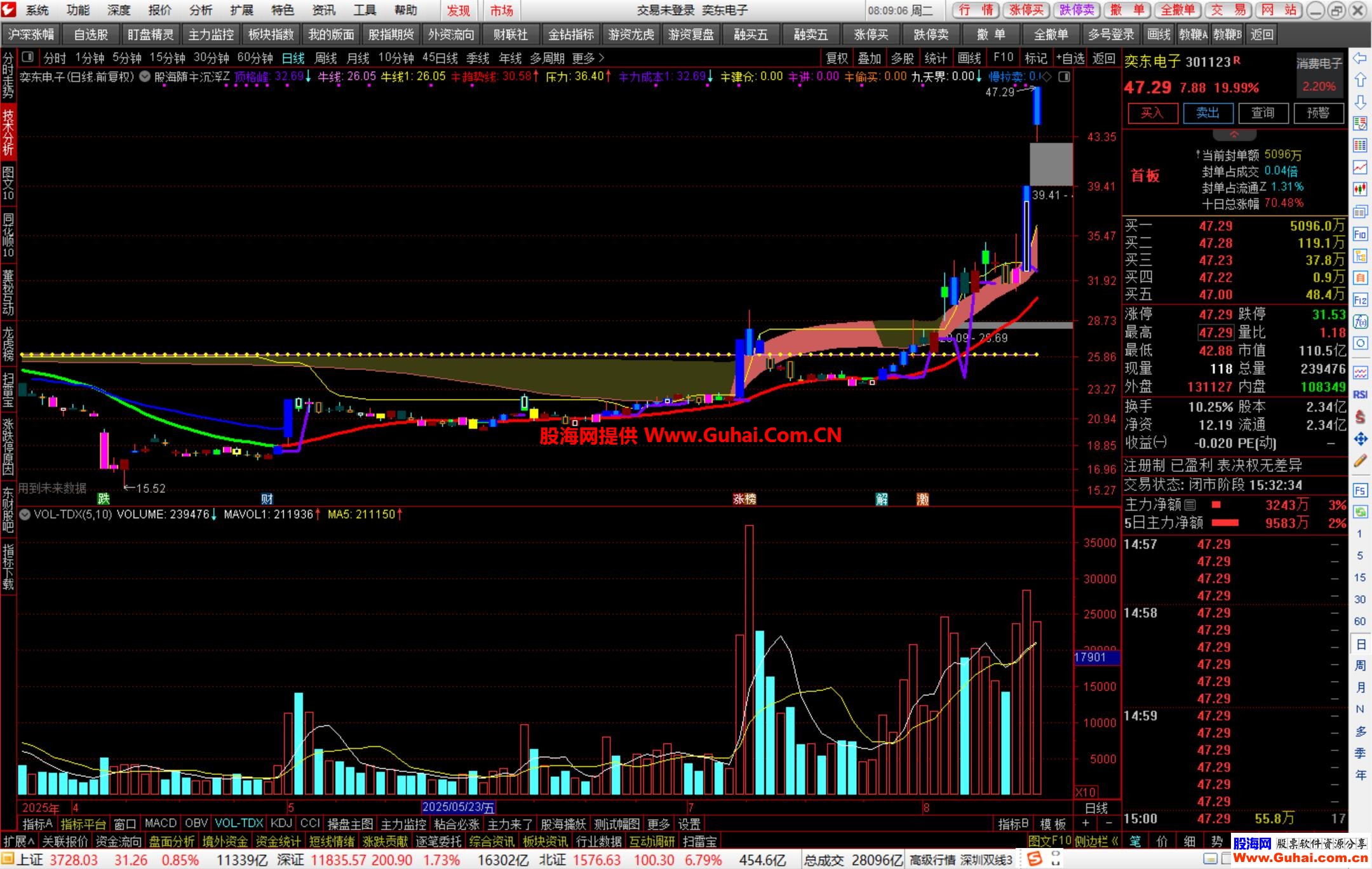Expand the 扩展 panel at bottom left
1372x869 pixels.
19,841
